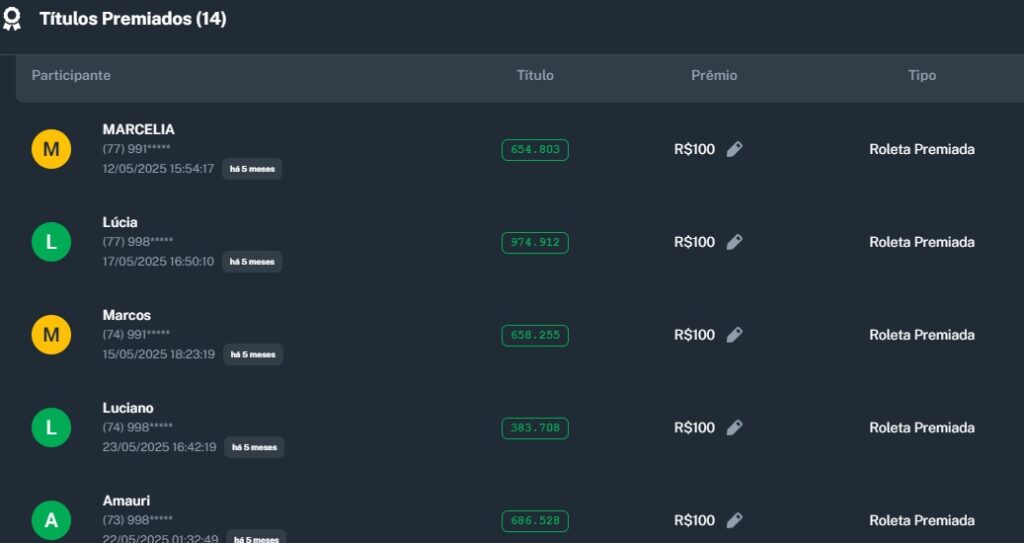Sort by Participante column header
The width and height of the screenshot is (1024, 543).
(x=71, y=76)
